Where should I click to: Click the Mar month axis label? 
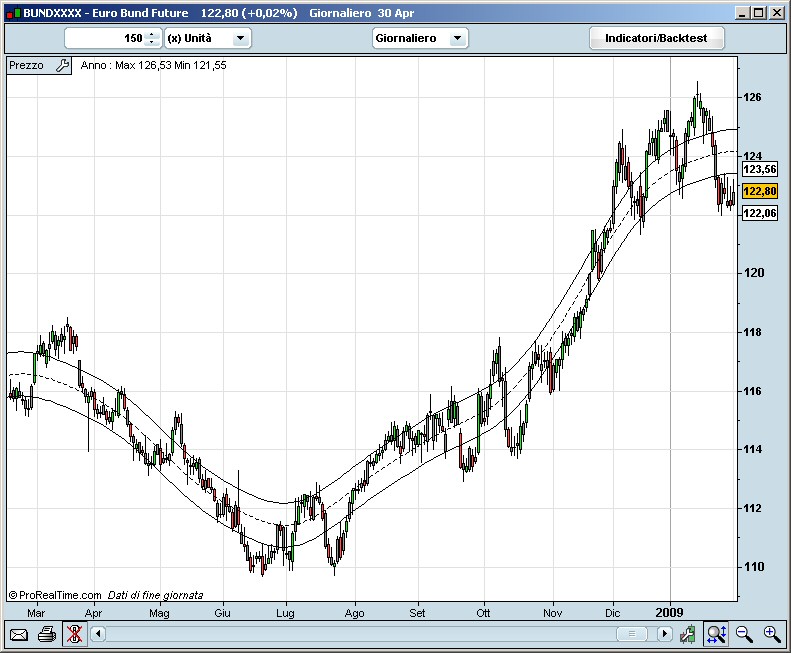coord(36,613)
